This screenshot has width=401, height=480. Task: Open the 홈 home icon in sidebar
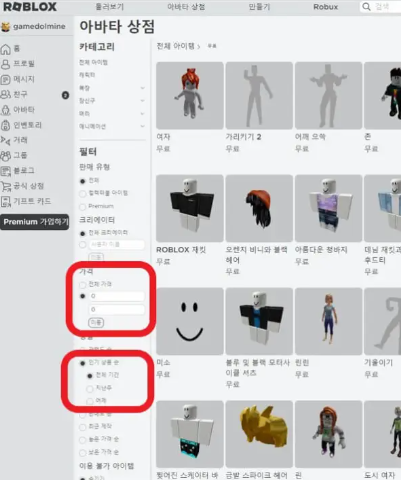point(6,49)
